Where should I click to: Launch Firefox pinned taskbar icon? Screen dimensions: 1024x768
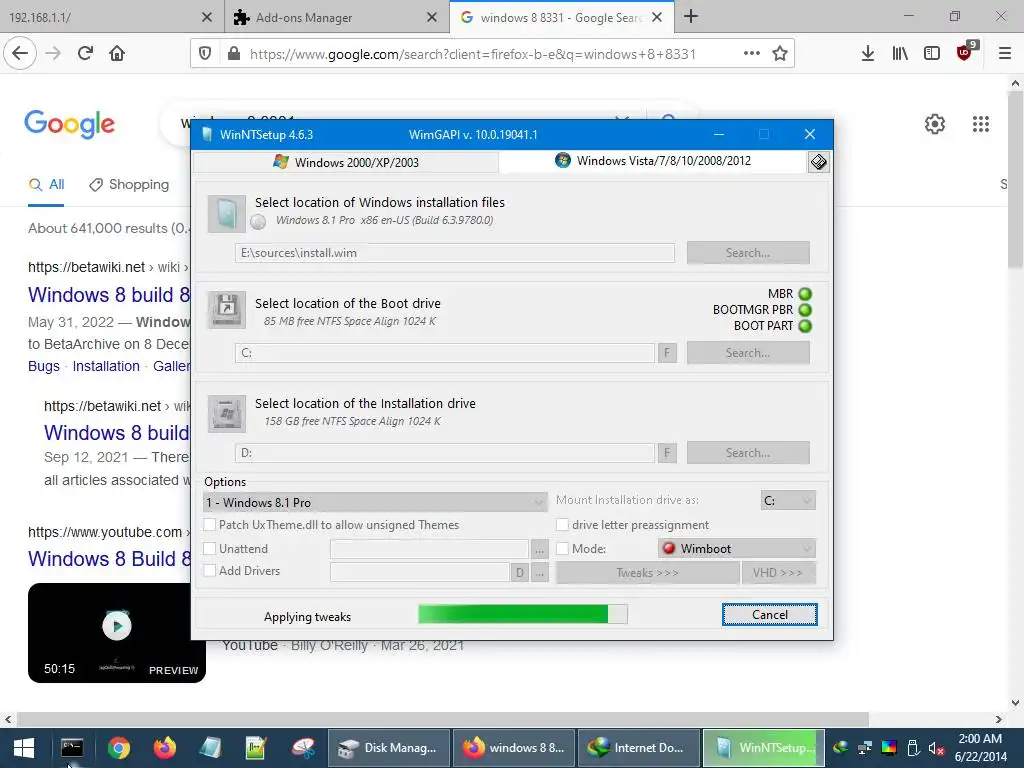(165, 748)
